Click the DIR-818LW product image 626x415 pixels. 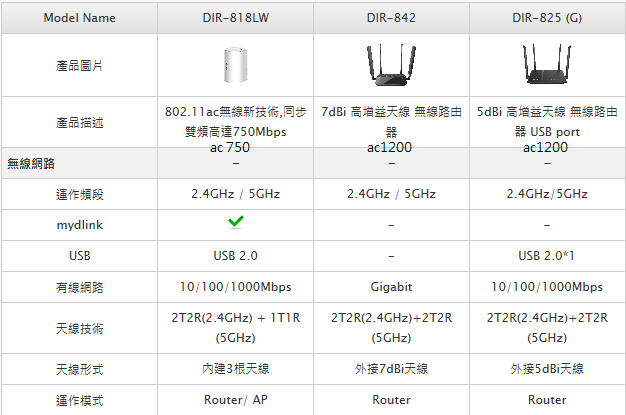coord(235,64)
